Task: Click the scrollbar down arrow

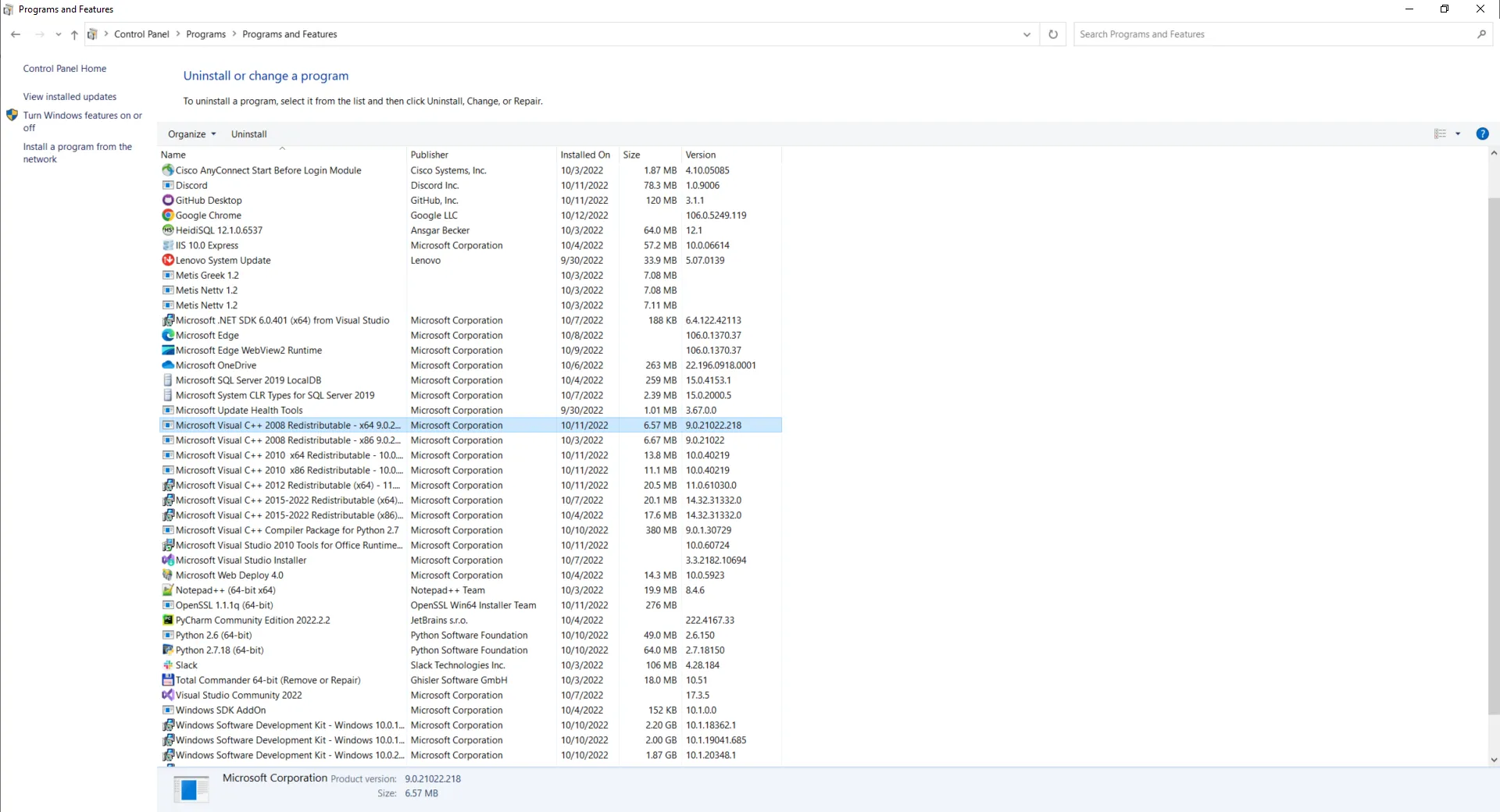Action: click(1494, 760)
